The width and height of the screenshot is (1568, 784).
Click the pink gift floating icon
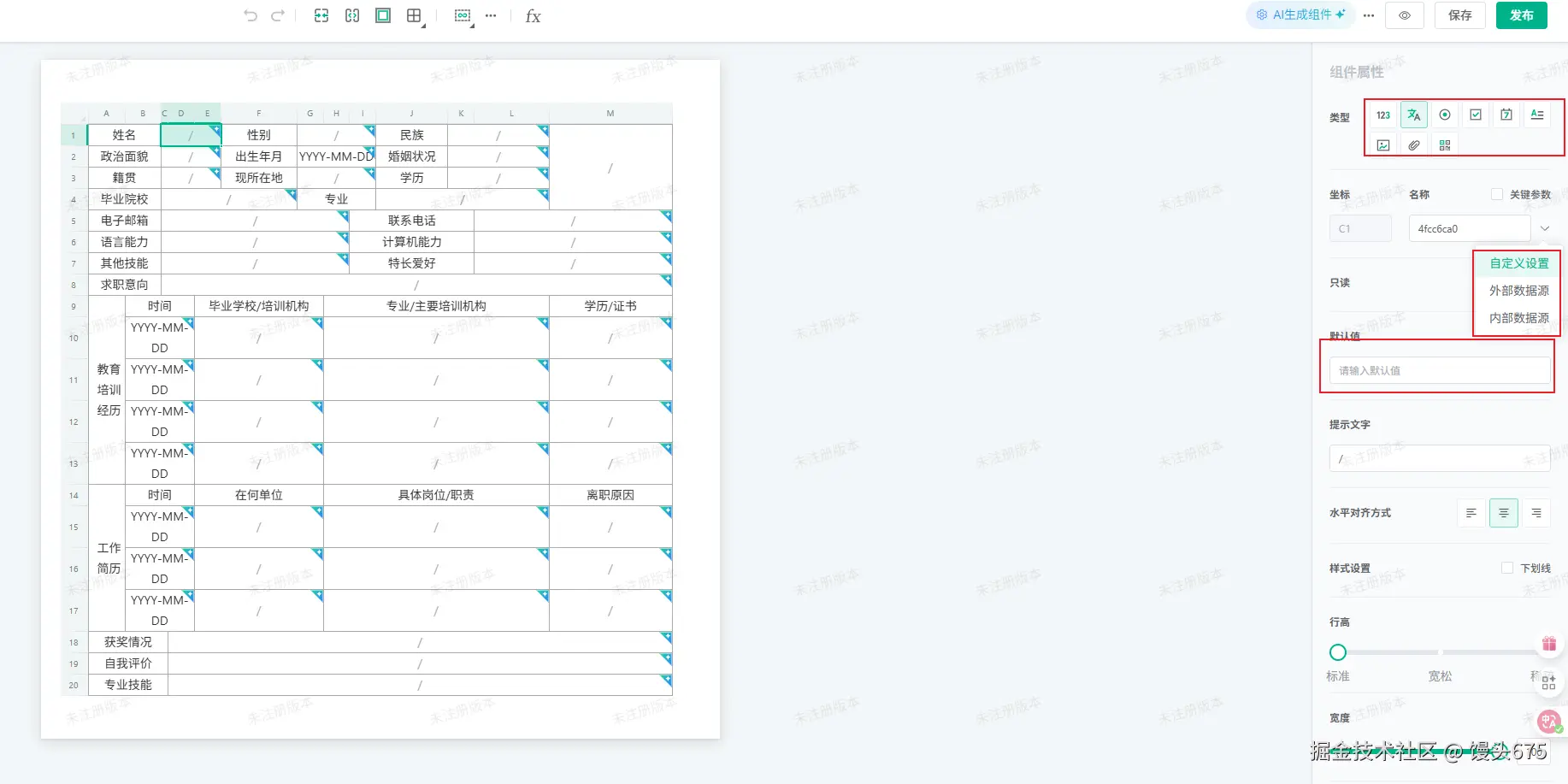pos(1549,644)
